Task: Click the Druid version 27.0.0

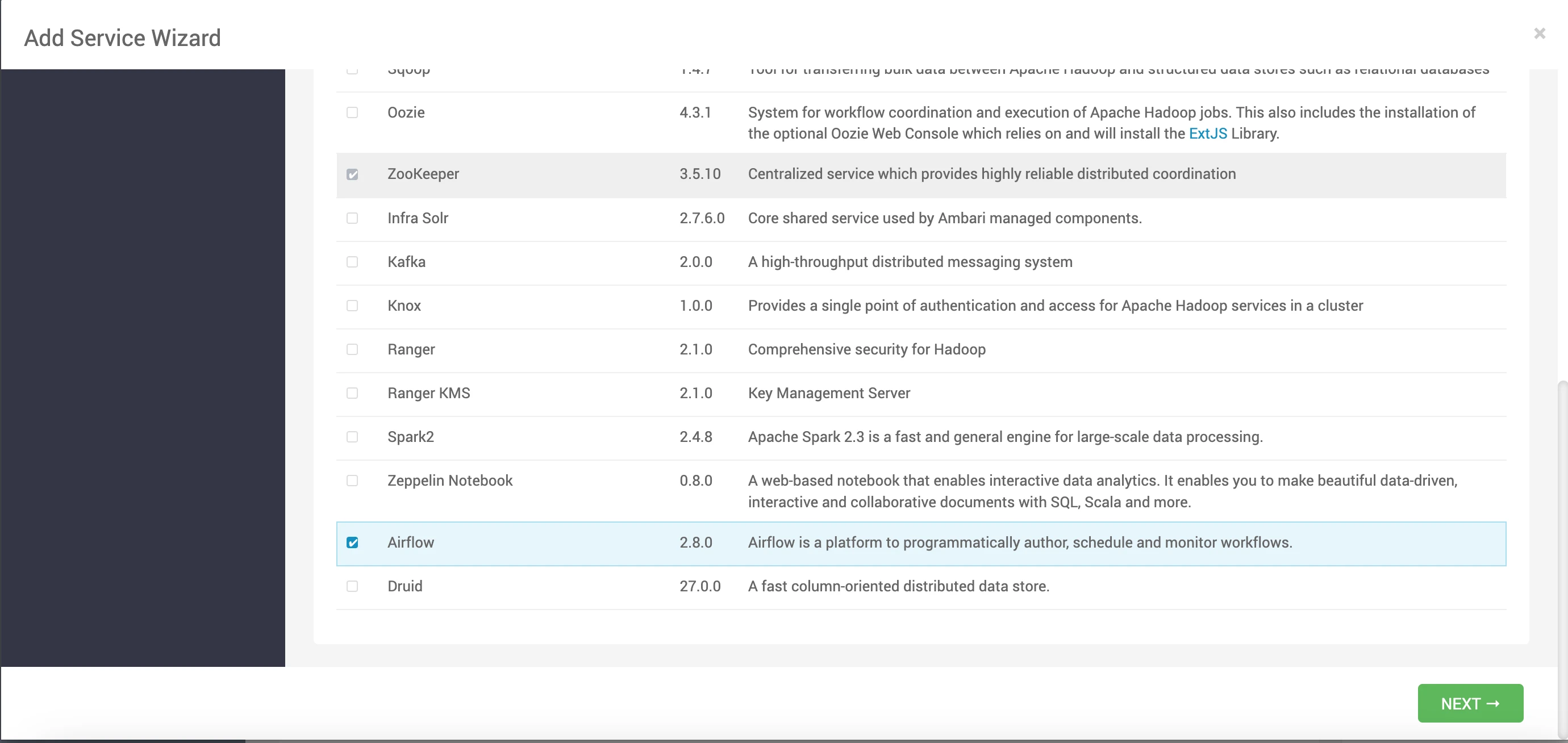Action: [700, 586]
